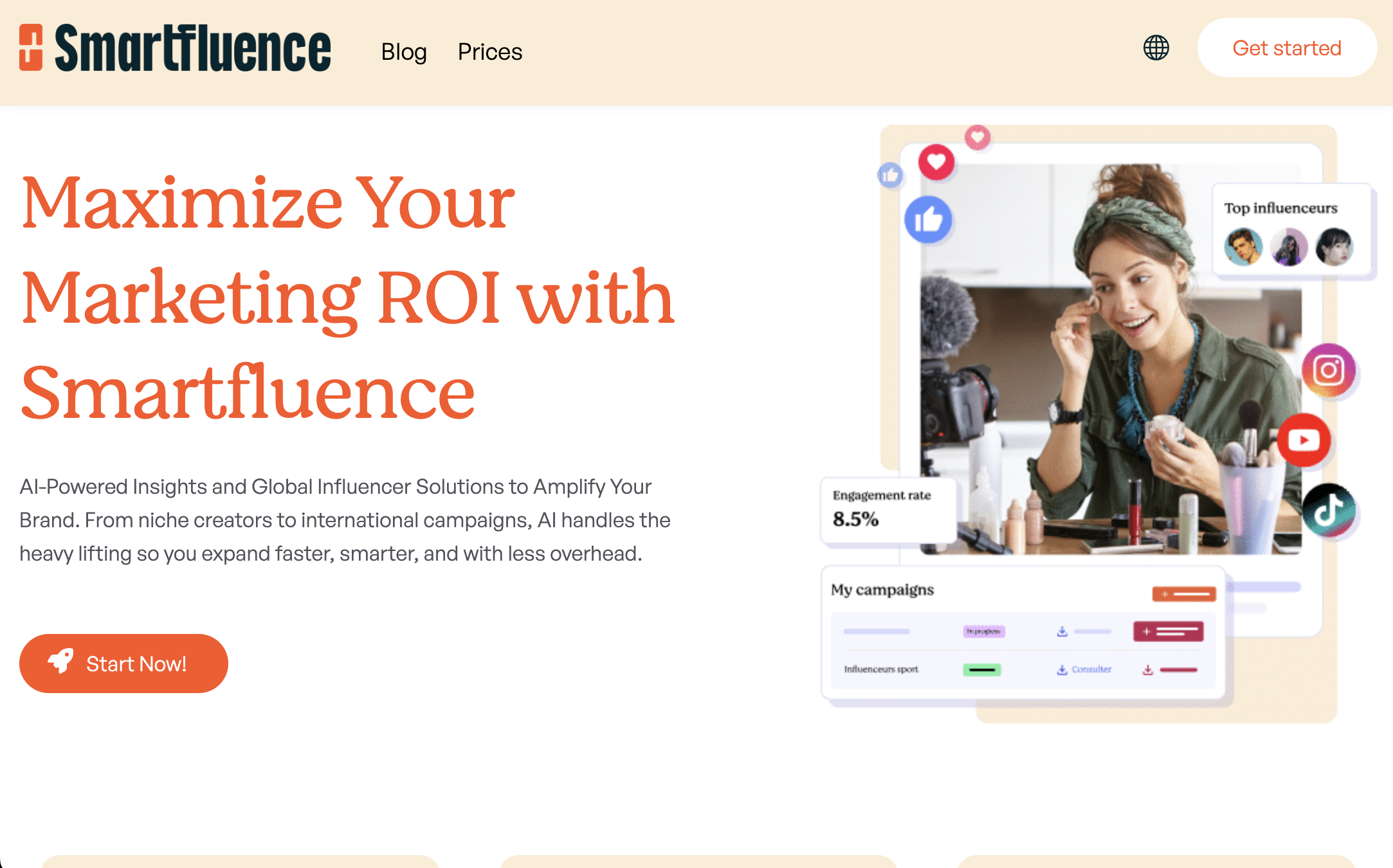Click the large blue thumbs-up icon
The height and width of the screenshot is (868, 1393).
click(x=928, y=220)
